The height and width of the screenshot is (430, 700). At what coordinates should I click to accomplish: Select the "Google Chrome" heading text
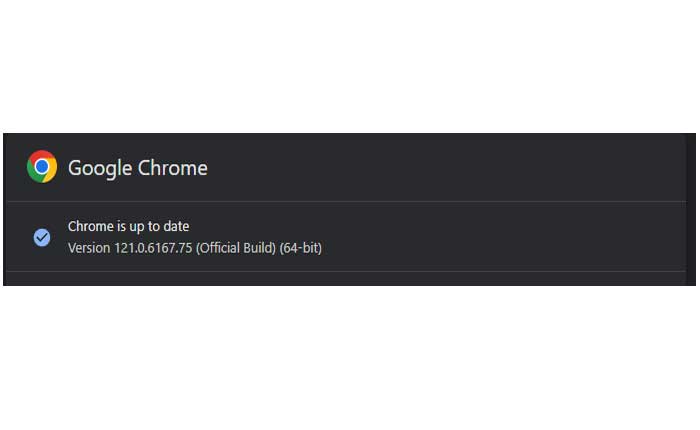coord(138,168)
